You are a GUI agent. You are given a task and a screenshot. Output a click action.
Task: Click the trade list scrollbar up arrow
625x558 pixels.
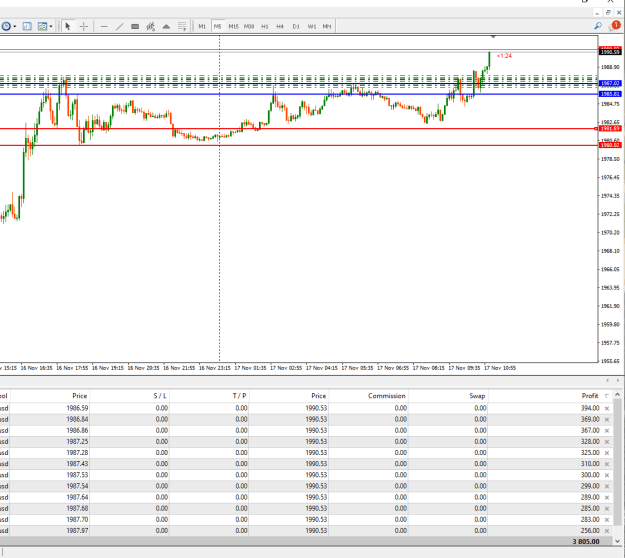coord(618,395)
